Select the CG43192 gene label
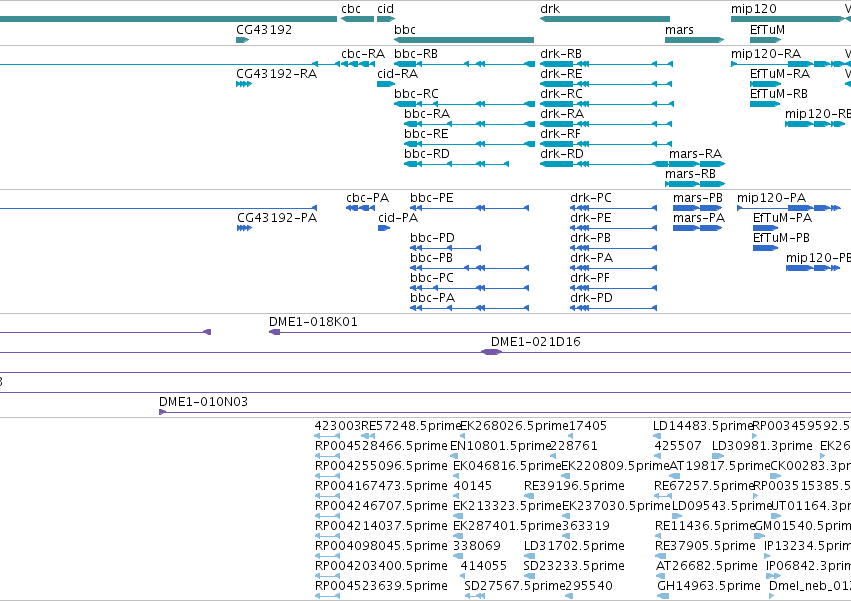The image size is (851, 601). click(x=264, y=29)
